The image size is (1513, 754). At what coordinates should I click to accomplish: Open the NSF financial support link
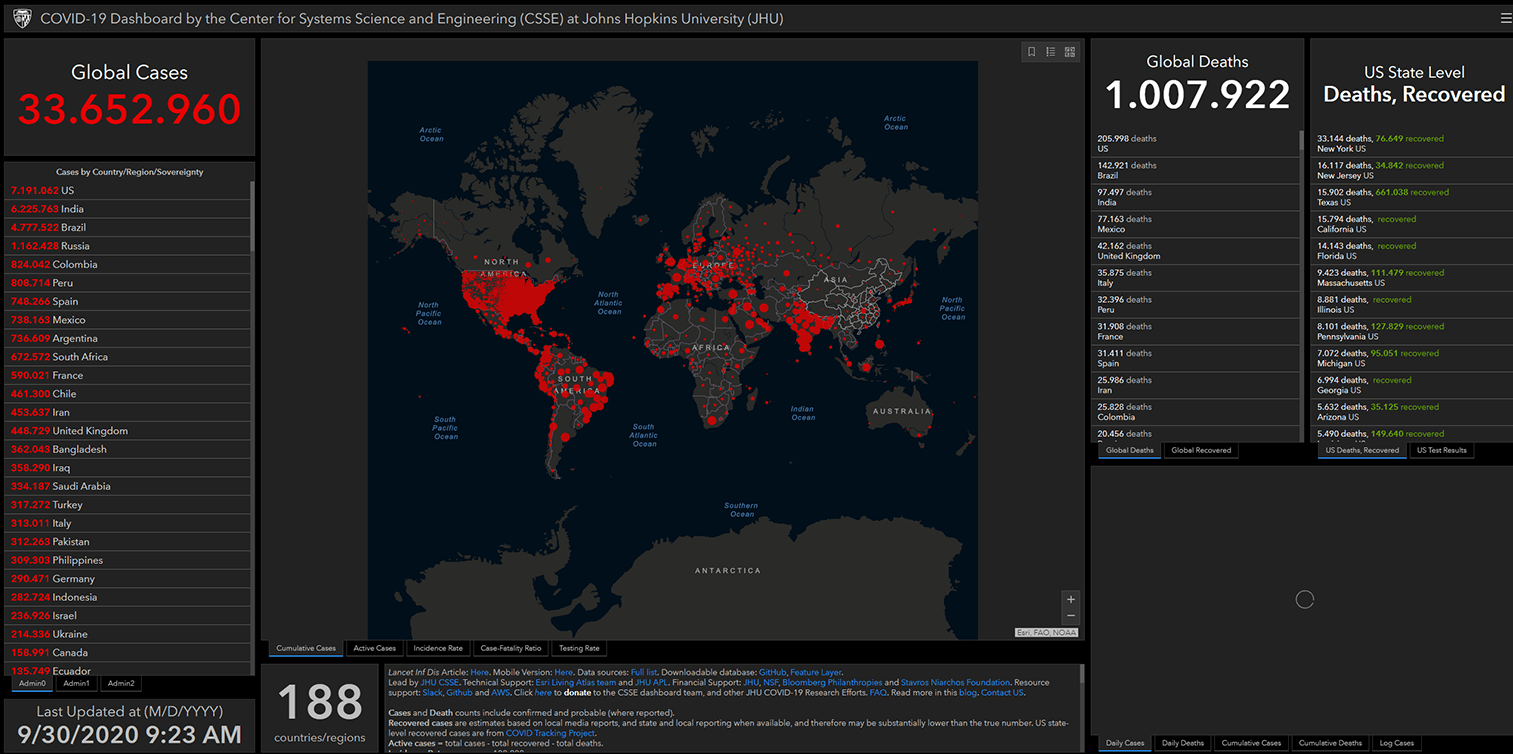point(770,682)
